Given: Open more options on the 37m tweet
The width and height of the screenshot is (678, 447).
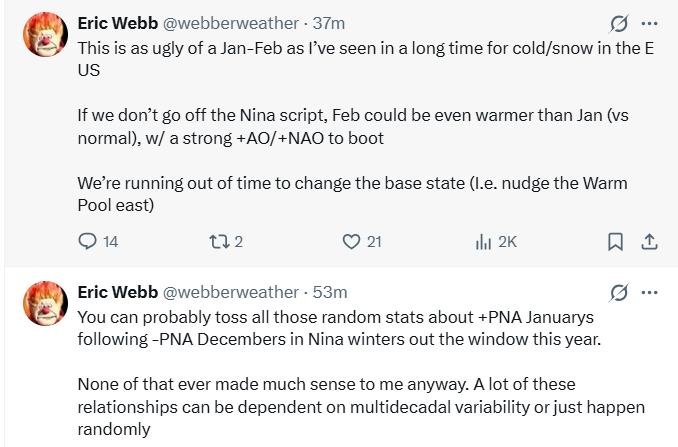Looking at the screenshot, I should tap(650, 23).
